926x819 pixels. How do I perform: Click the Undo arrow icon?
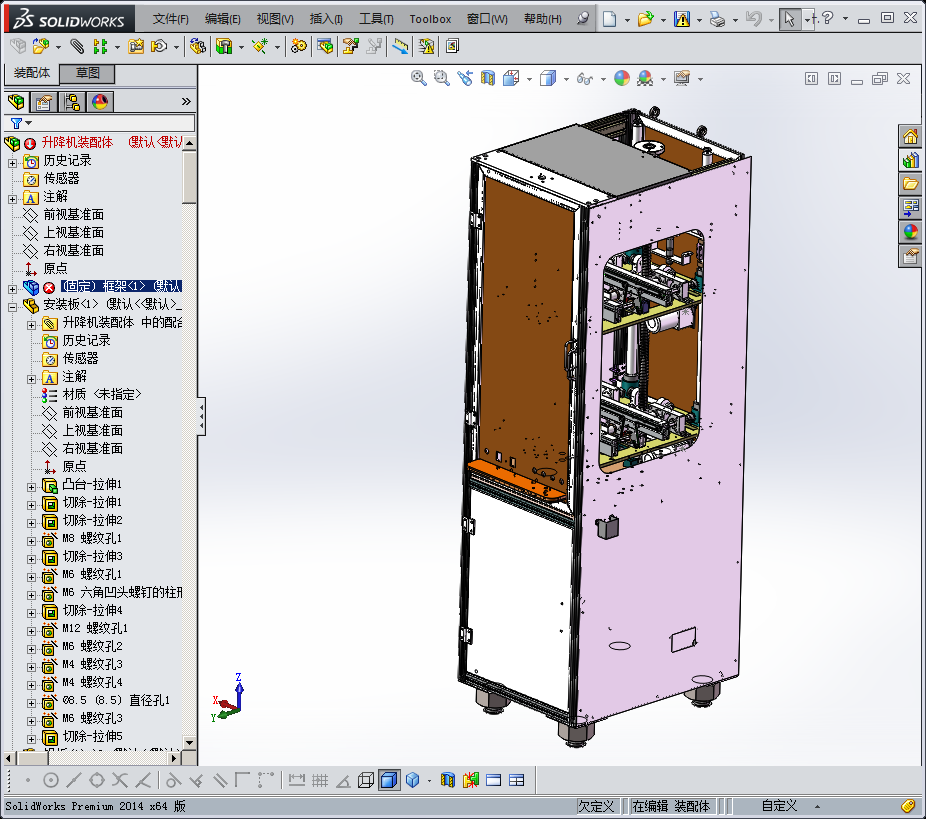click(754, 19)
